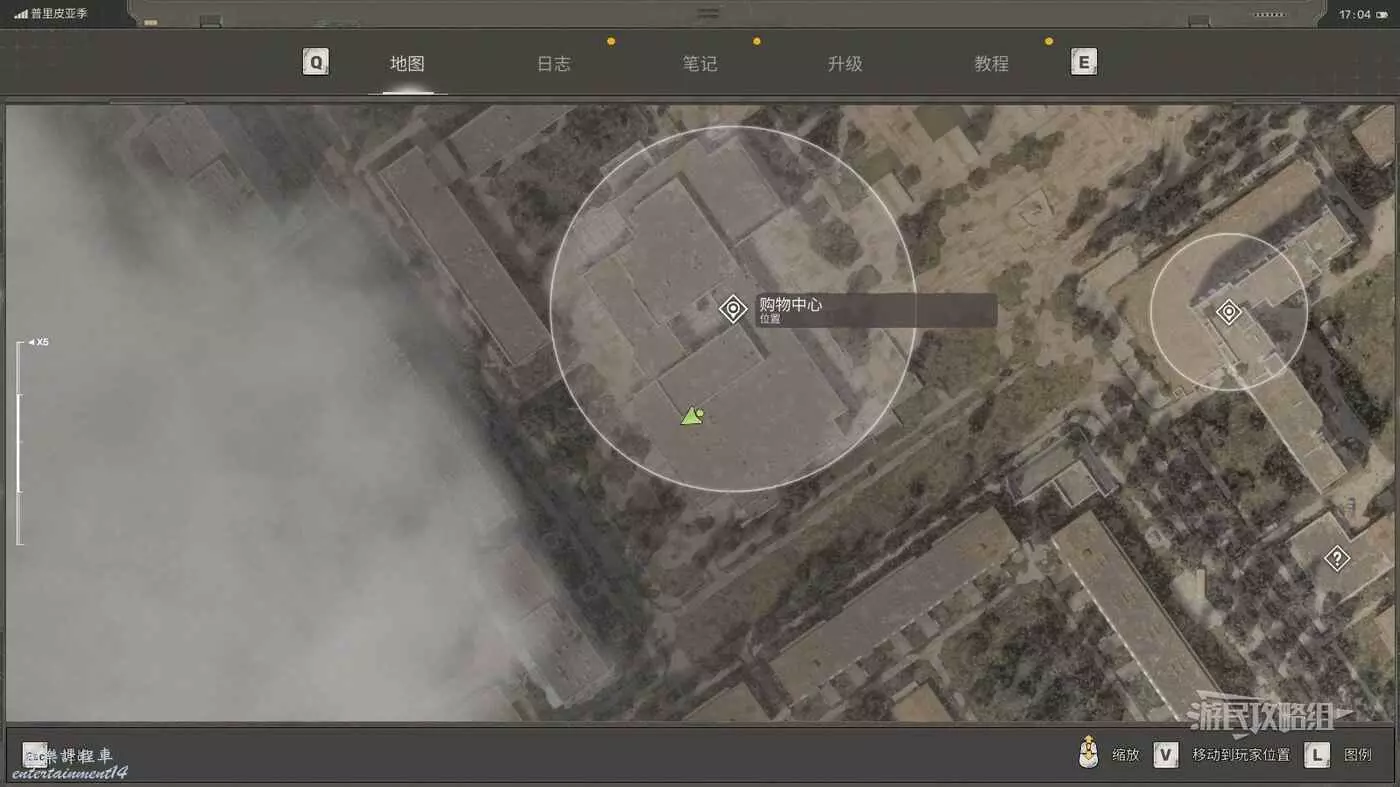Viewport: 1400px width, 787px height.
Task: Open the 图例 map legend
Action: (1357, 755)
